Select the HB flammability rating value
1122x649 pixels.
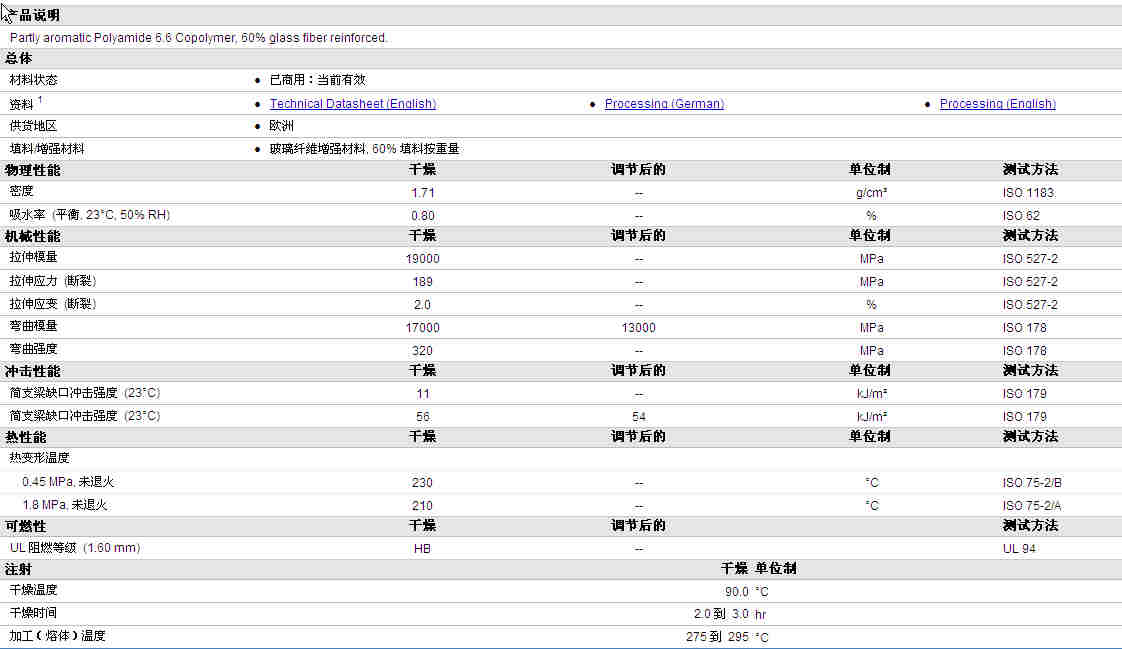422,549
